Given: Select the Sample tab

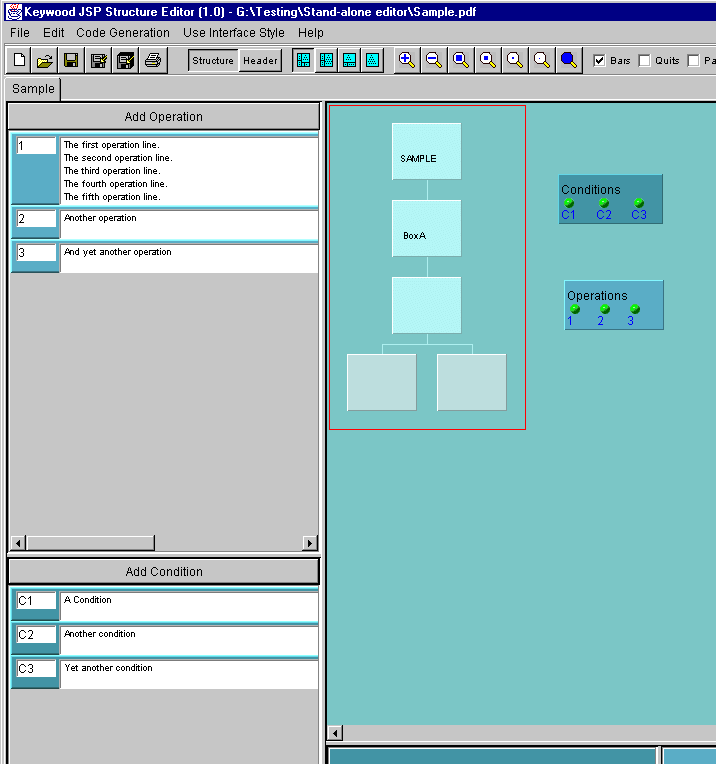Looking at the screenshot, I should [33, 89].
